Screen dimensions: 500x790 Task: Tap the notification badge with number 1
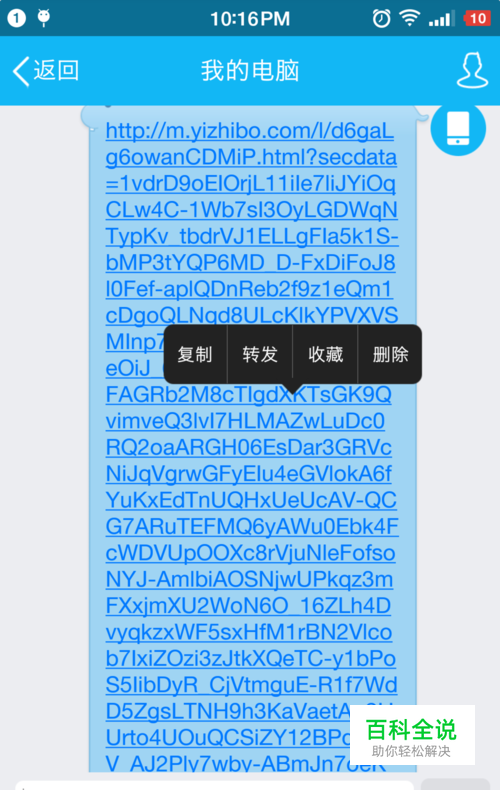[x=16, y=18]
